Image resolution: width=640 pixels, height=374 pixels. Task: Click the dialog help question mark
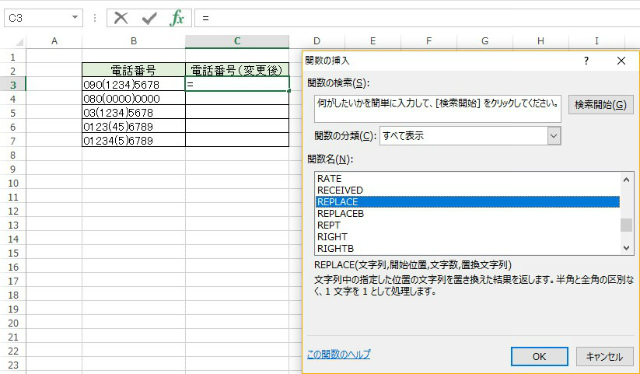586,61
